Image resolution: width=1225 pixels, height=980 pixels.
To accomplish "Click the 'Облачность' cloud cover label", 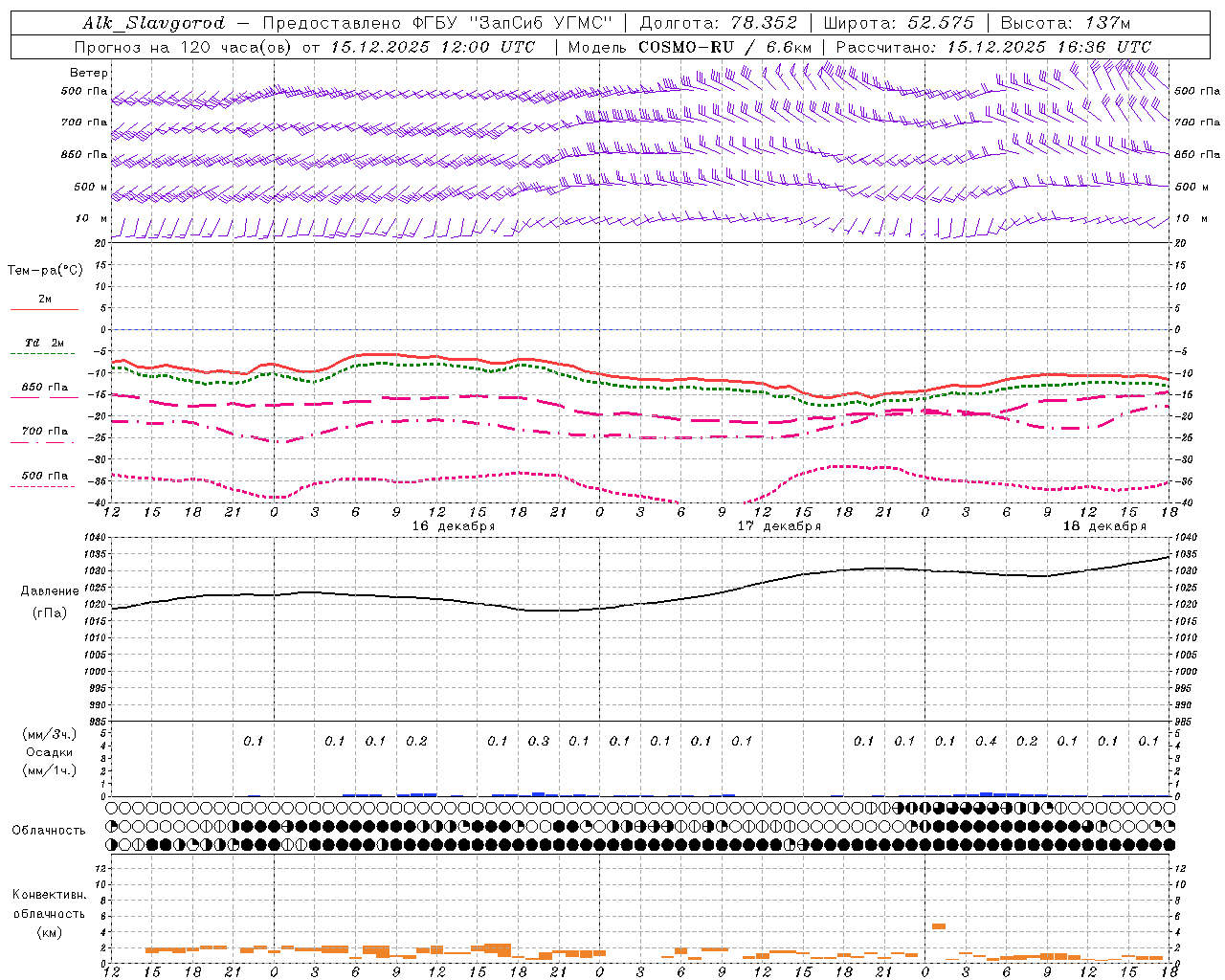I will click(x=49, y=831).
